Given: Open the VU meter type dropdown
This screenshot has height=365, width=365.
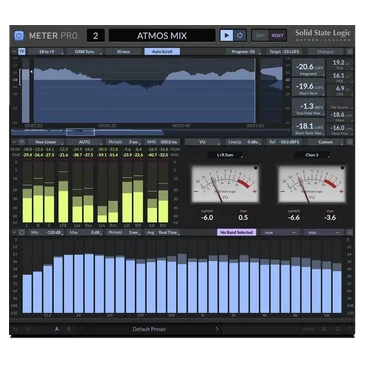Looking at the screenshot, I should [202, 142].
